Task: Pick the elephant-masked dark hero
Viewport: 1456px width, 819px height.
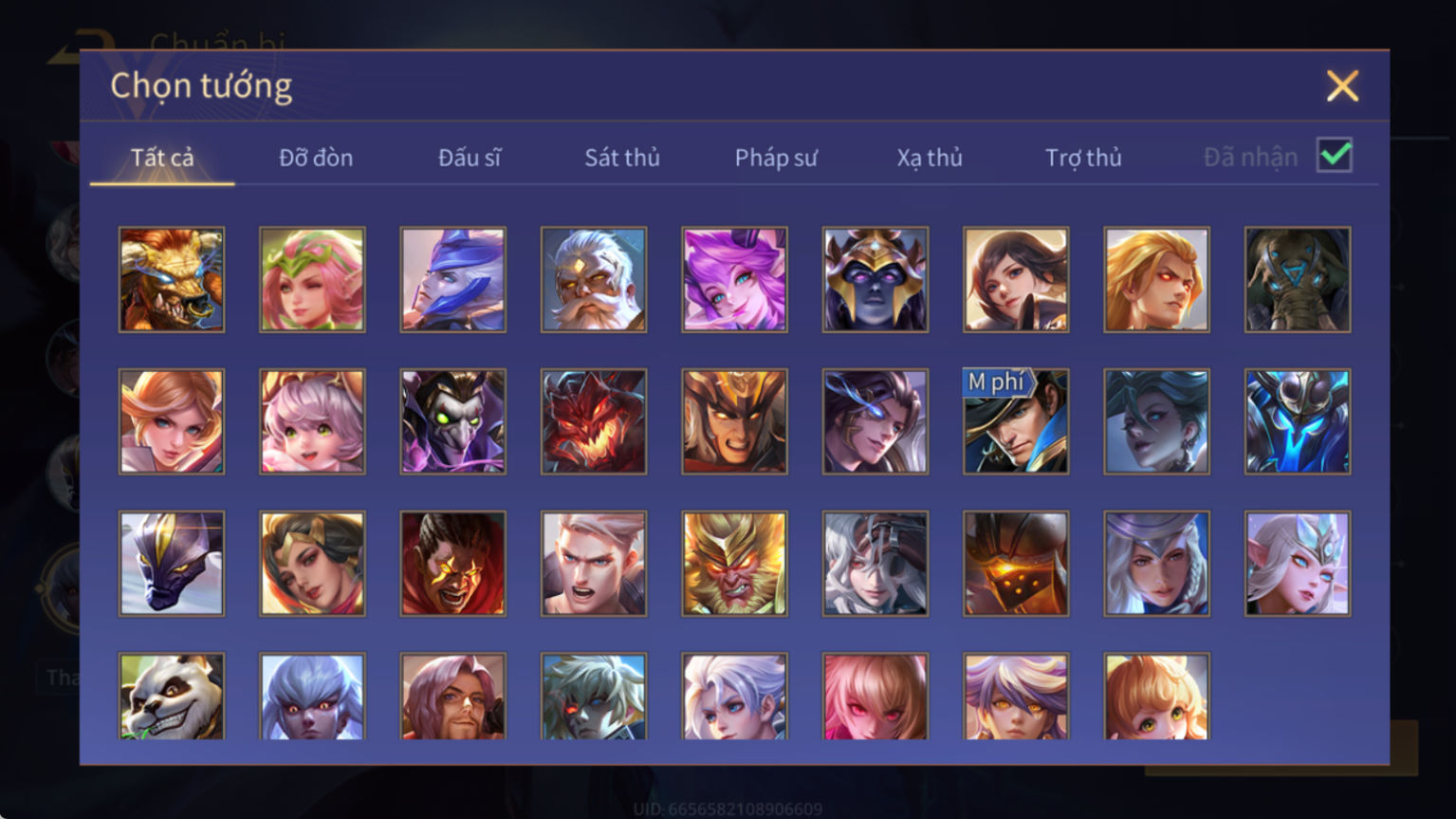Action: (x=1298, y=279)
